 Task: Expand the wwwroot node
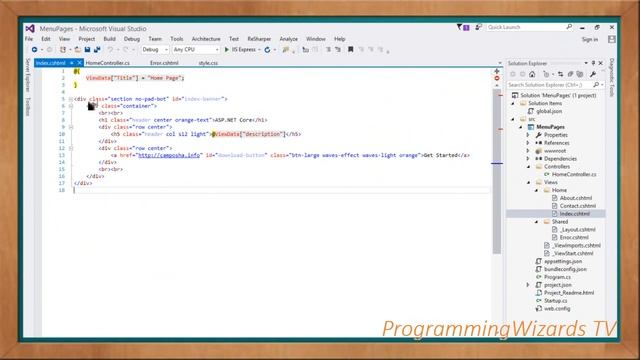point(528,151)
